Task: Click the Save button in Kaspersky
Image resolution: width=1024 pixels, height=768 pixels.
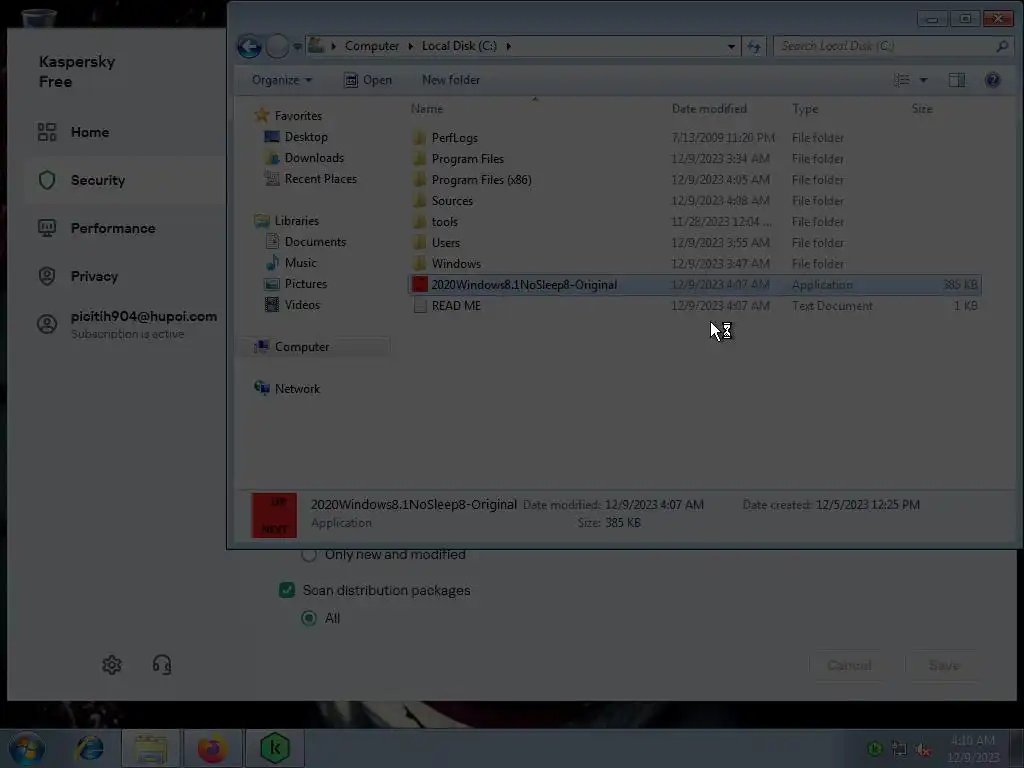Action: (x=944, y=665)
